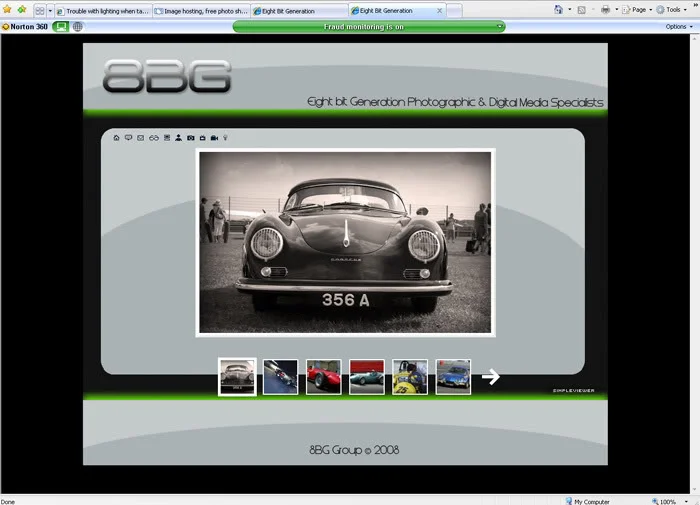Expand the Print dropdown arrow

point(617,9)
